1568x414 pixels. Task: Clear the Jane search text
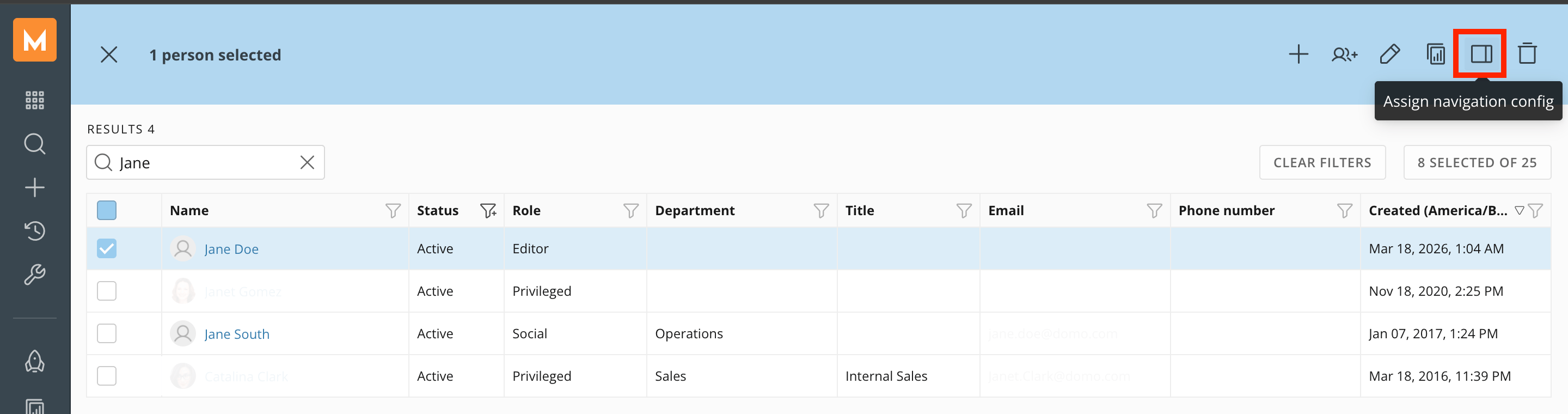(308, 162)
